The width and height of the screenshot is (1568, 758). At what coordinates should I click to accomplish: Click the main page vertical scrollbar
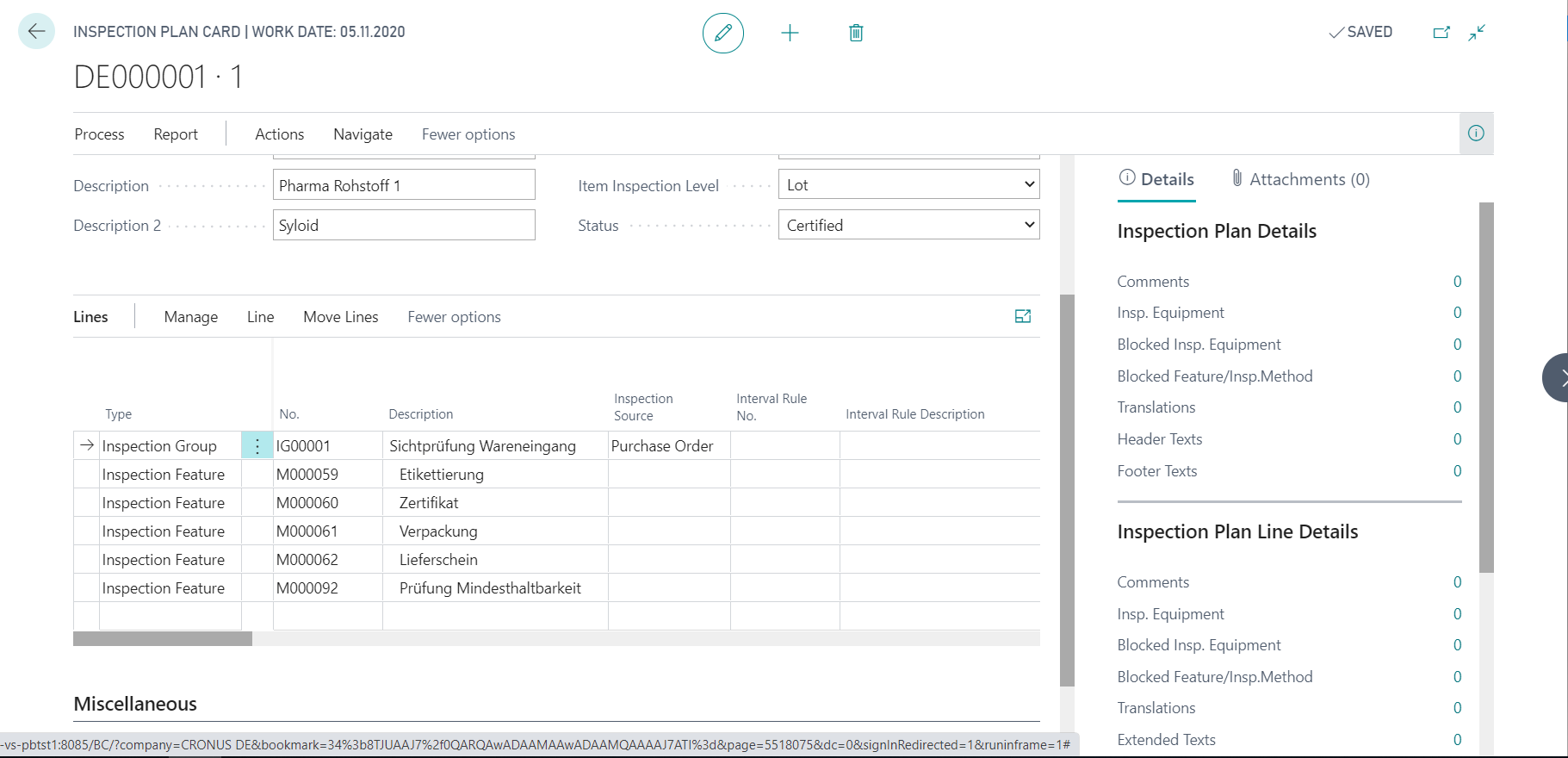(x=1067, y=490)
